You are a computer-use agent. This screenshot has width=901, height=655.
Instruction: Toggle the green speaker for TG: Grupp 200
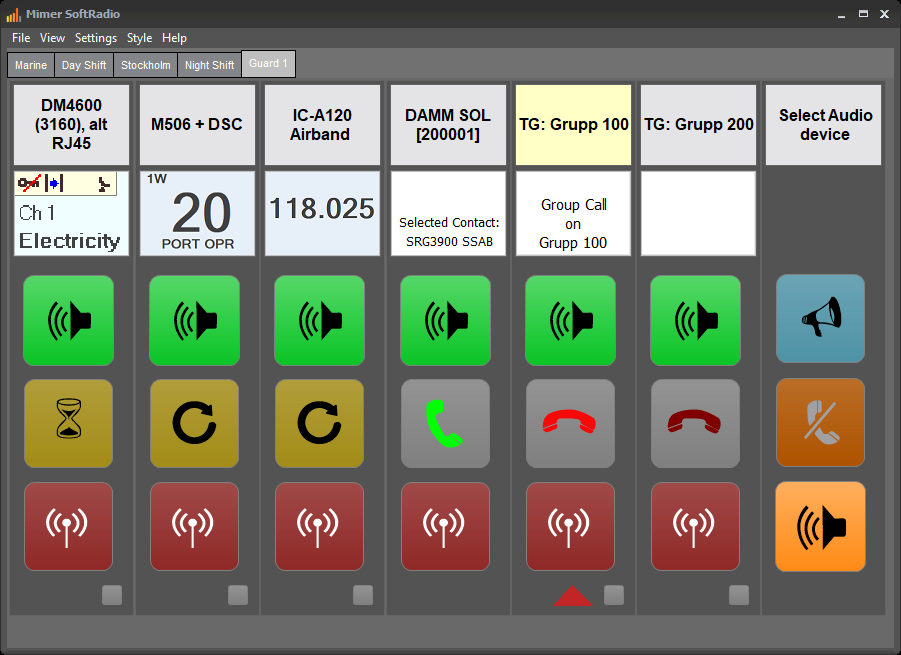pyautogui.click(x=695, y=320)
